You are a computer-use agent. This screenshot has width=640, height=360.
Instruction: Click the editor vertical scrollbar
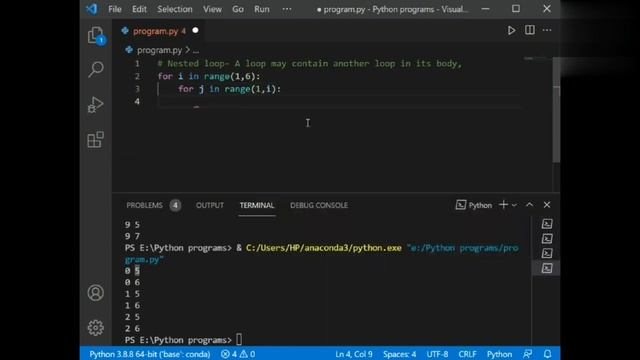556,110
